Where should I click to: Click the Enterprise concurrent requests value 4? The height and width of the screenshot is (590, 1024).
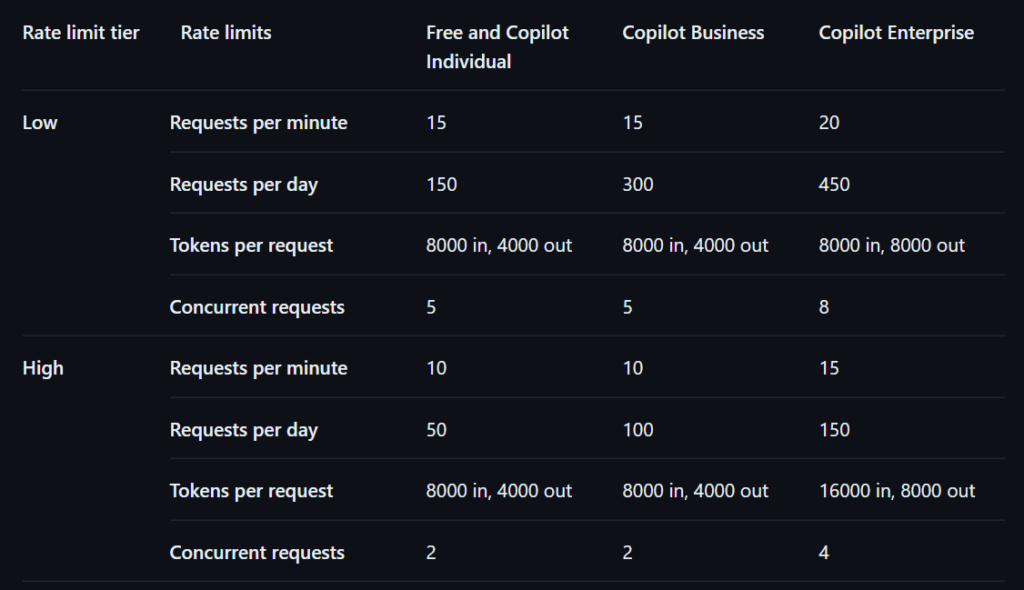coord(824,552)
